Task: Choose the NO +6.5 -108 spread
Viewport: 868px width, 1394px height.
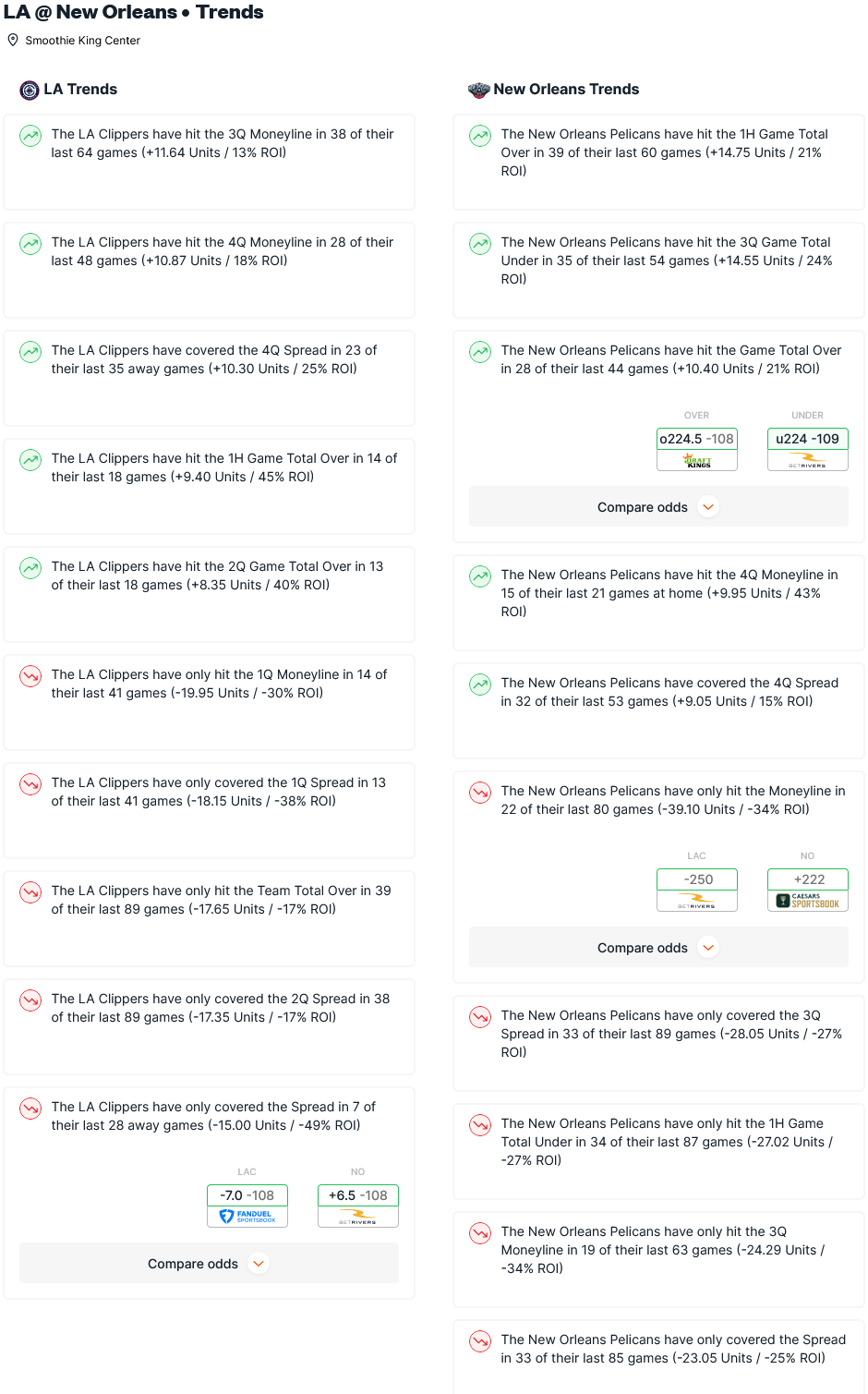Action: click(x=358, y=1195)
